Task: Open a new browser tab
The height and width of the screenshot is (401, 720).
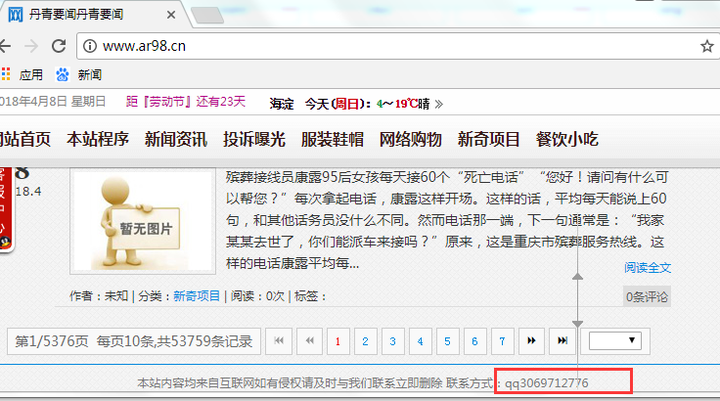Action: (207, 15)
